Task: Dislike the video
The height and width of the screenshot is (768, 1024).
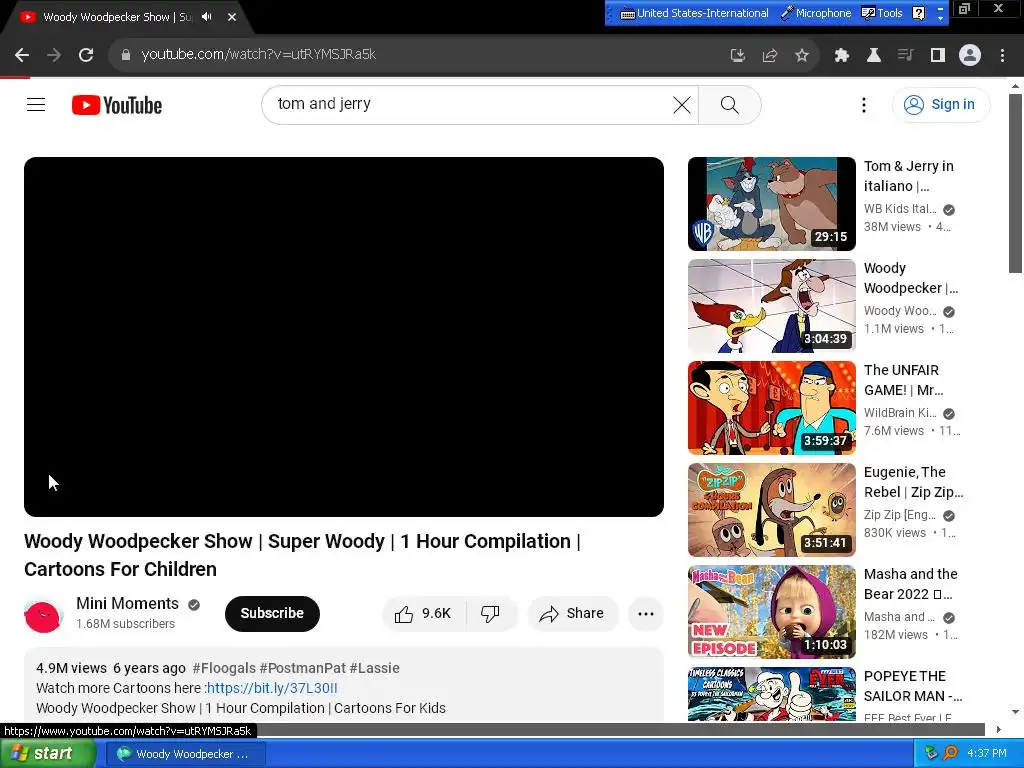Action: pyautogui.click(x=490, y=613)
